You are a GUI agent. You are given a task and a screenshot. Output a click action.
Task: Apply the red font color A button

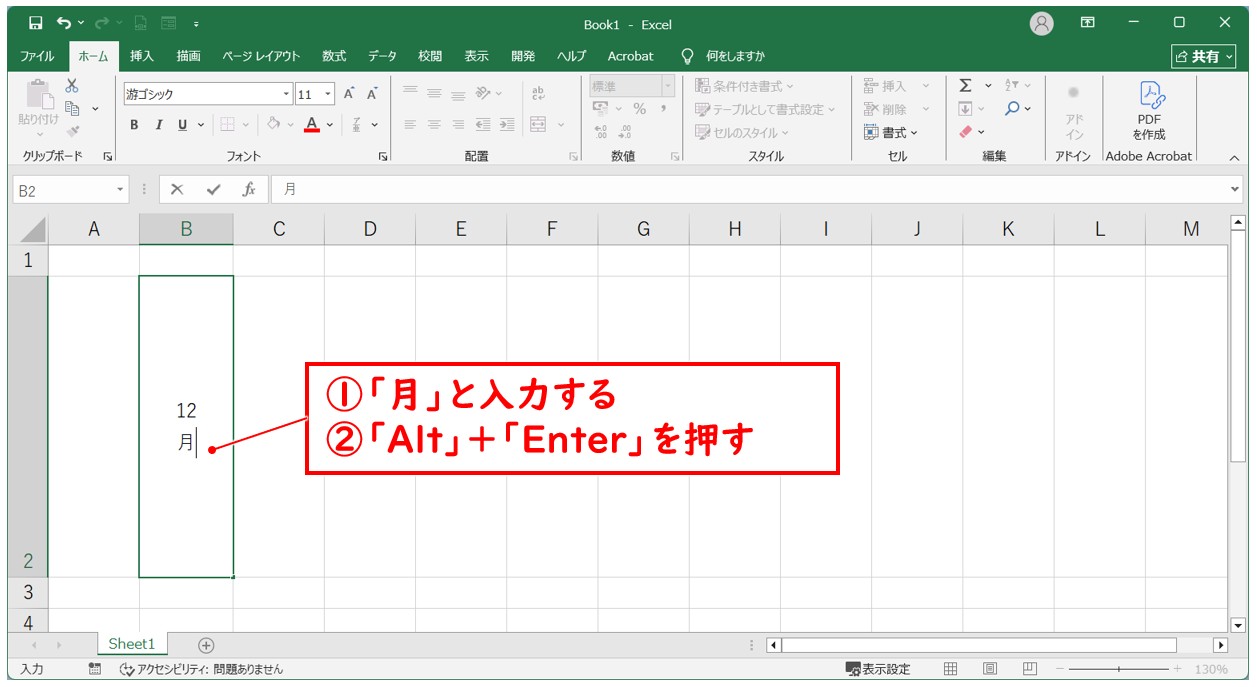(312, 125)
